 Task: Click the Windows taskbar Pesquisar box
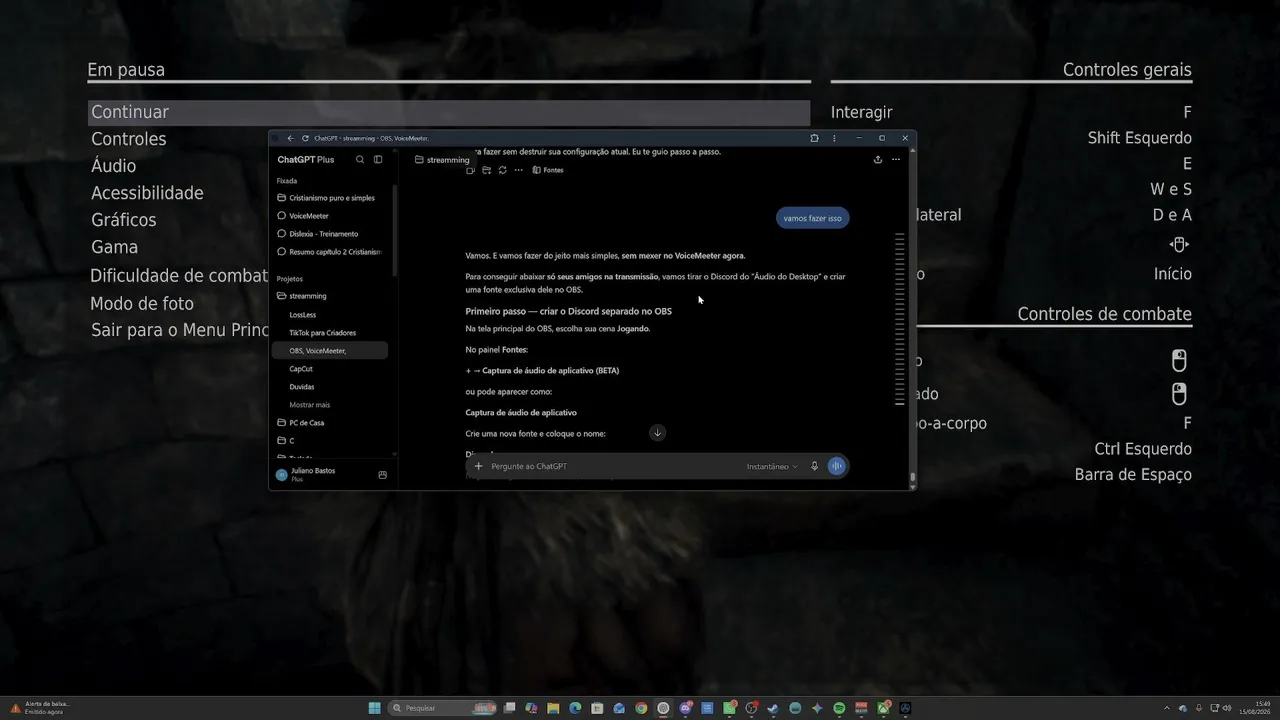(443, 708)
